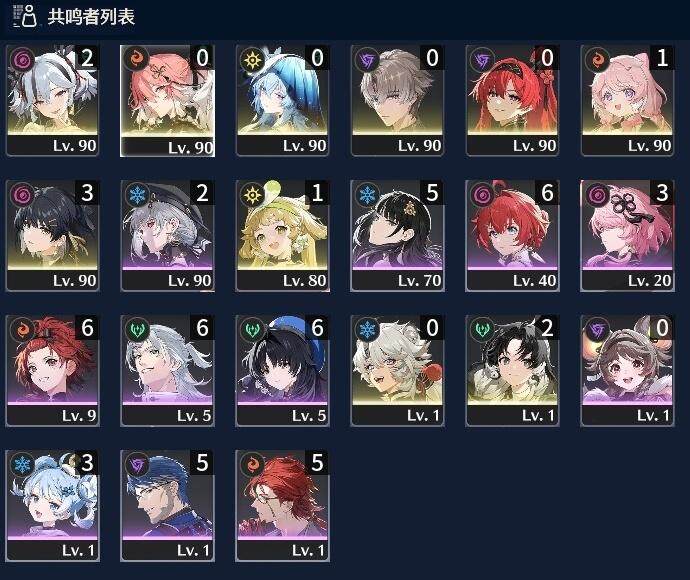The width and height of the screenshot is (690, 580).
Task: Select the pink cat-eared Lv. 90 character
Action: click(x=627, y=100)
